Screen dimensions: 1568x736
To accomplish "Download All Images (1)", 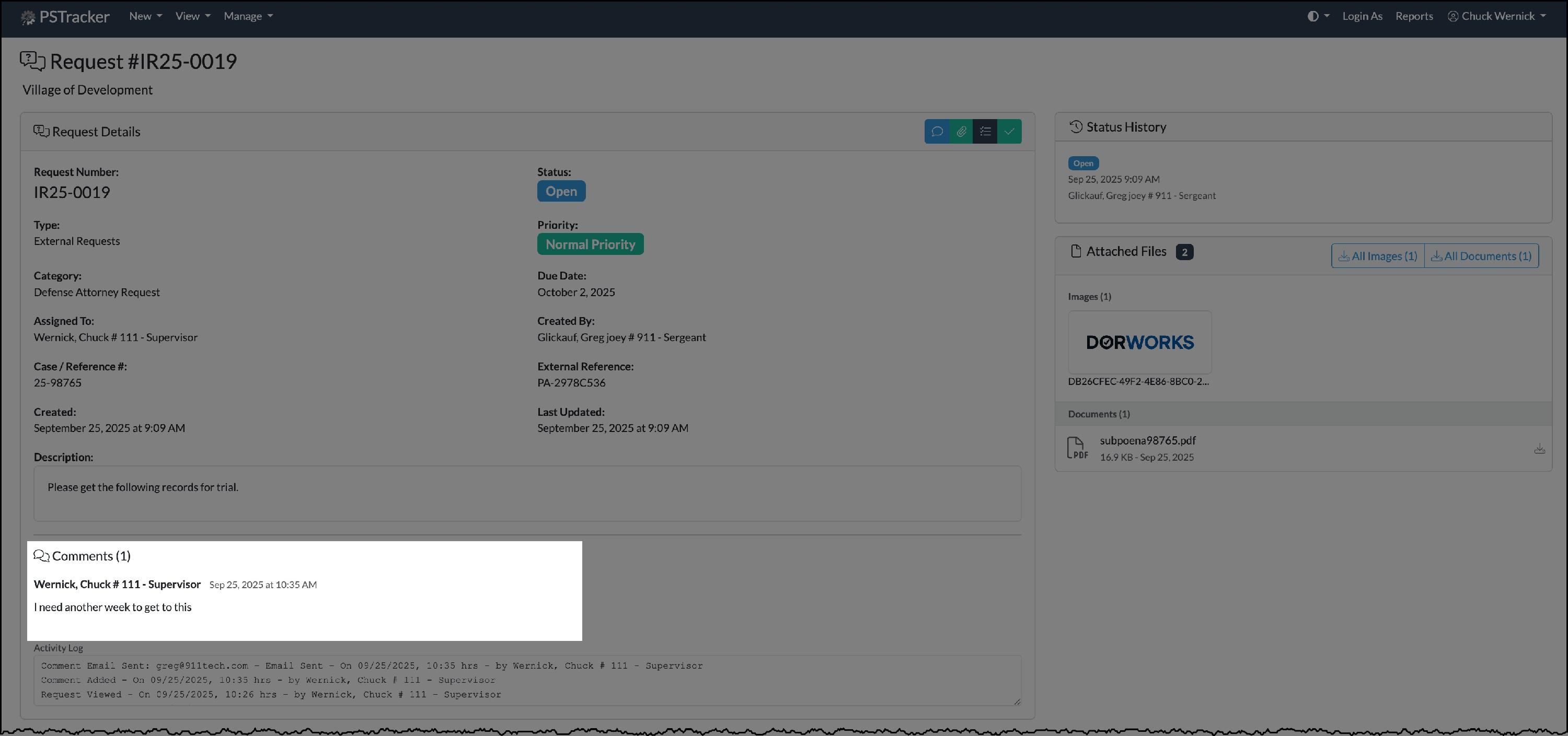I will click(x=1377, y=256).
